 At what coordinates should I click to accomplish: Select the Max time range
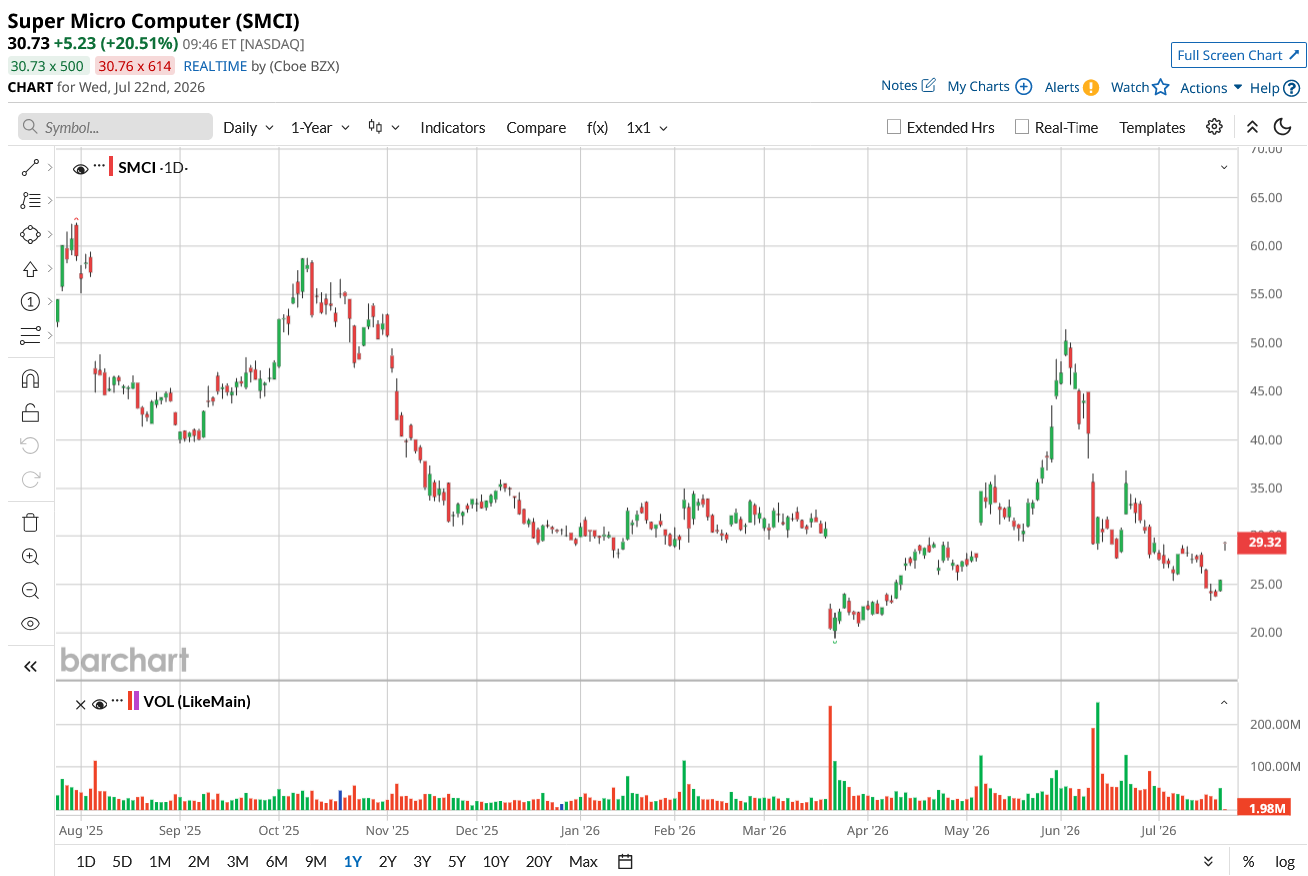tap(583, 861)
